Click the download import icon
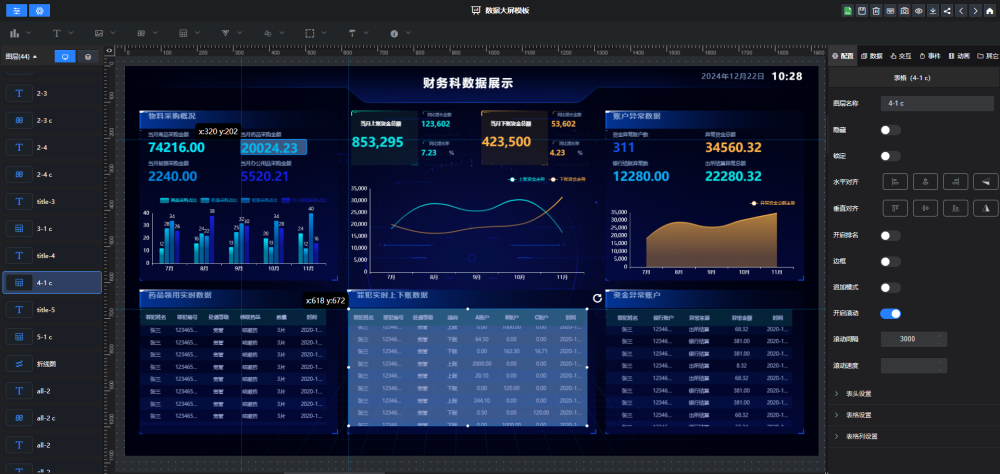Screen dimensions: 1000x474 (x=933, y=11)
